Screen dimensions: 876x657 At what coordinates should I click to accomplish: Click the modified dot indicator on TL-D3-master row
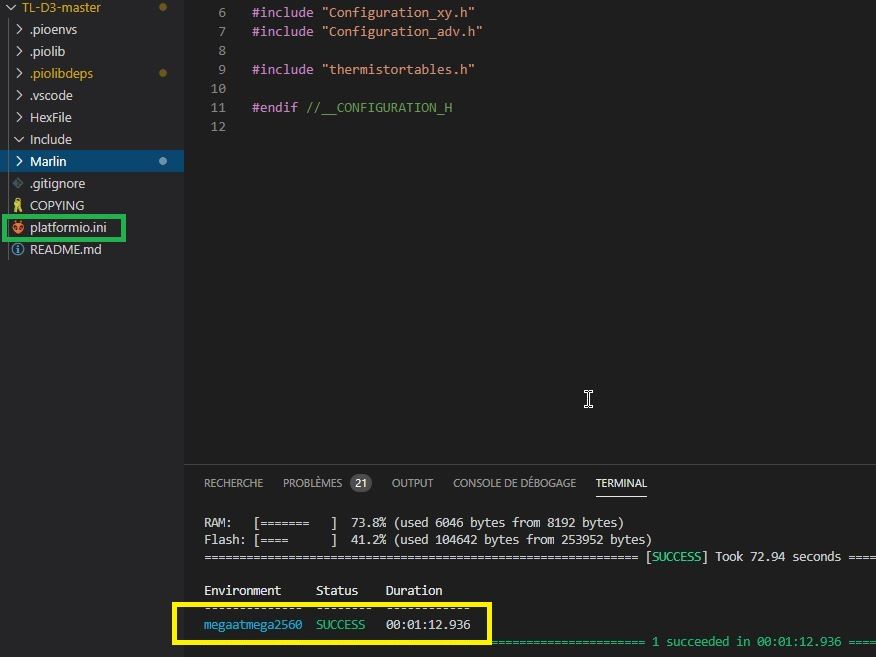tap(163, 7)
